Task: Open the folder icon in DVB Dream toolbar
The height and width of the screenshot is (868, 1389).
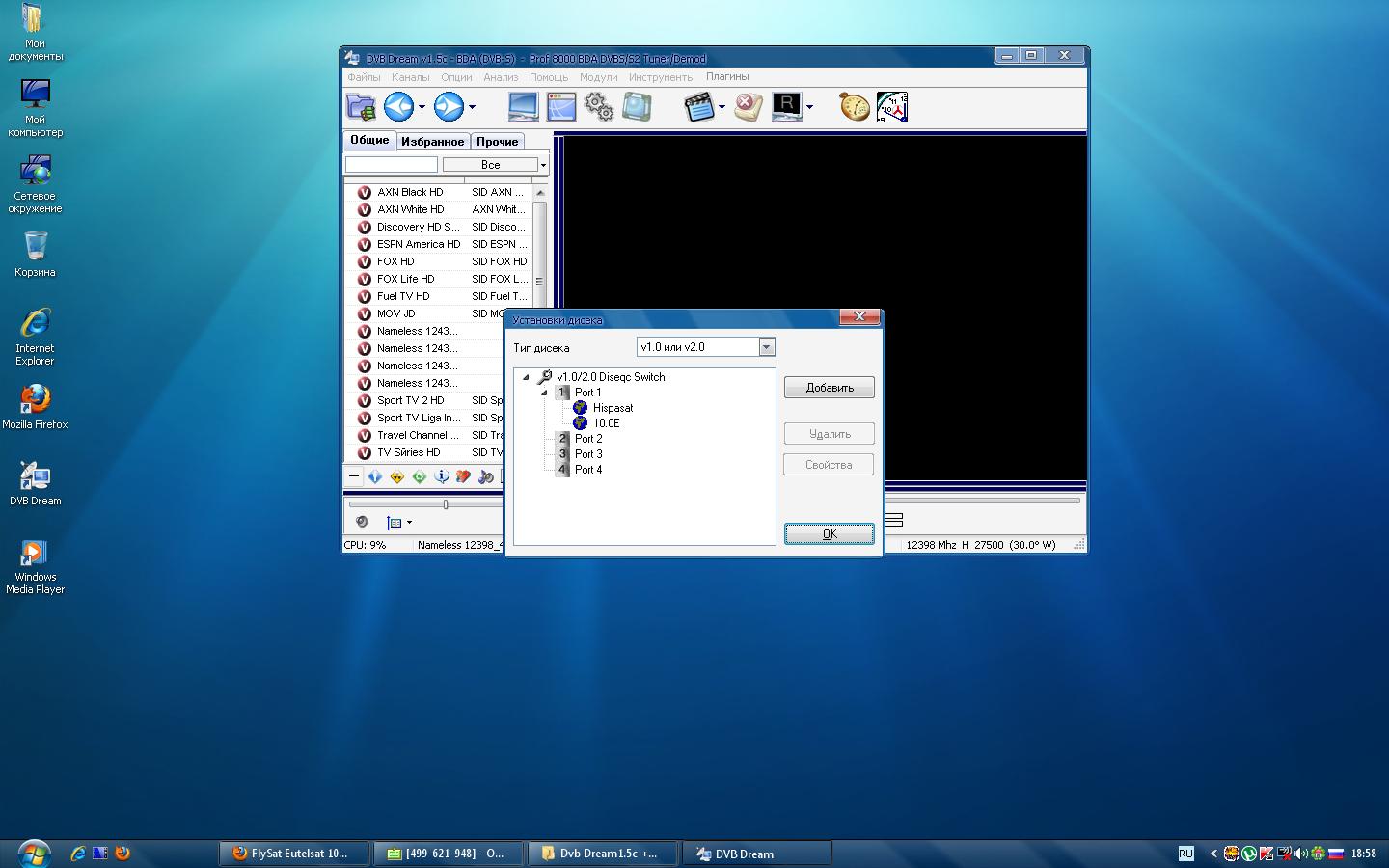Action: 362,107
